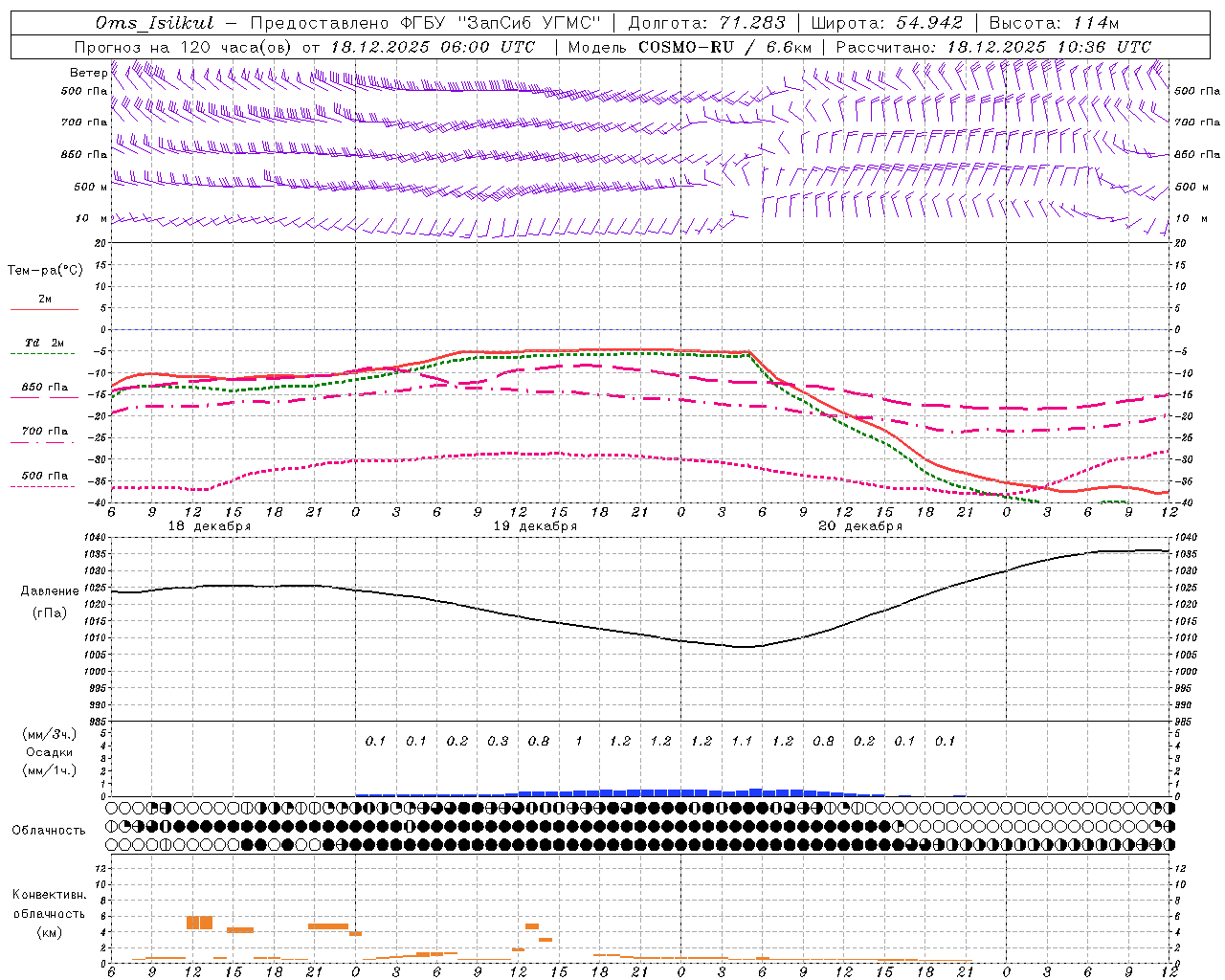Click the Широта: 54.942 value
The image size is (1225, 980).
pyautogui.click(x=886, y=23)
